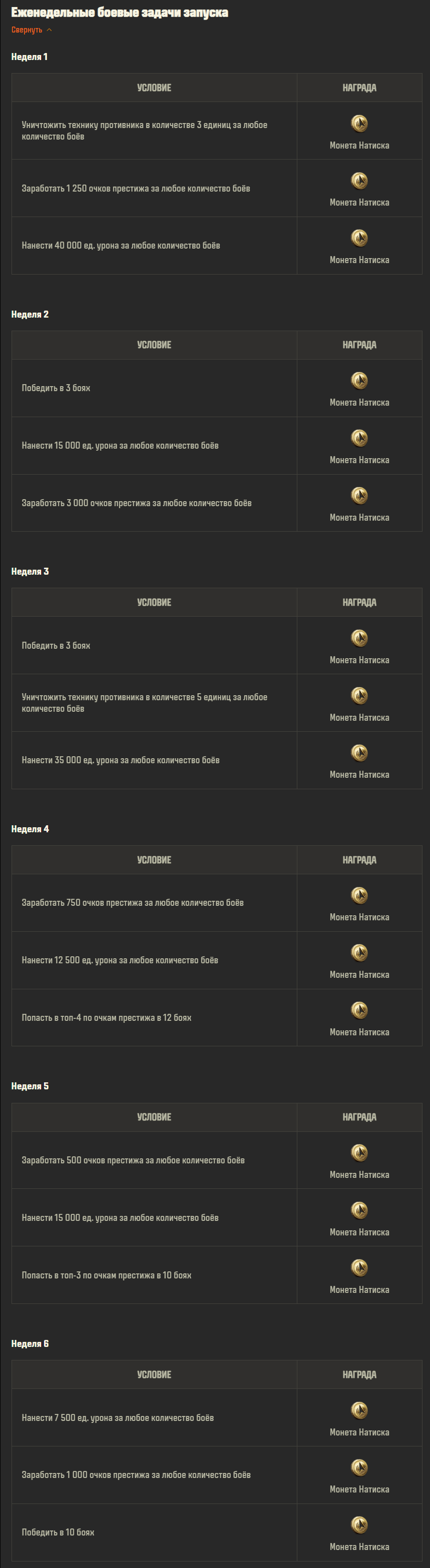The image size is (430, 1568).
Task: Click coin icon for top-3 in 10 battles
Action: coord(359,1267)
